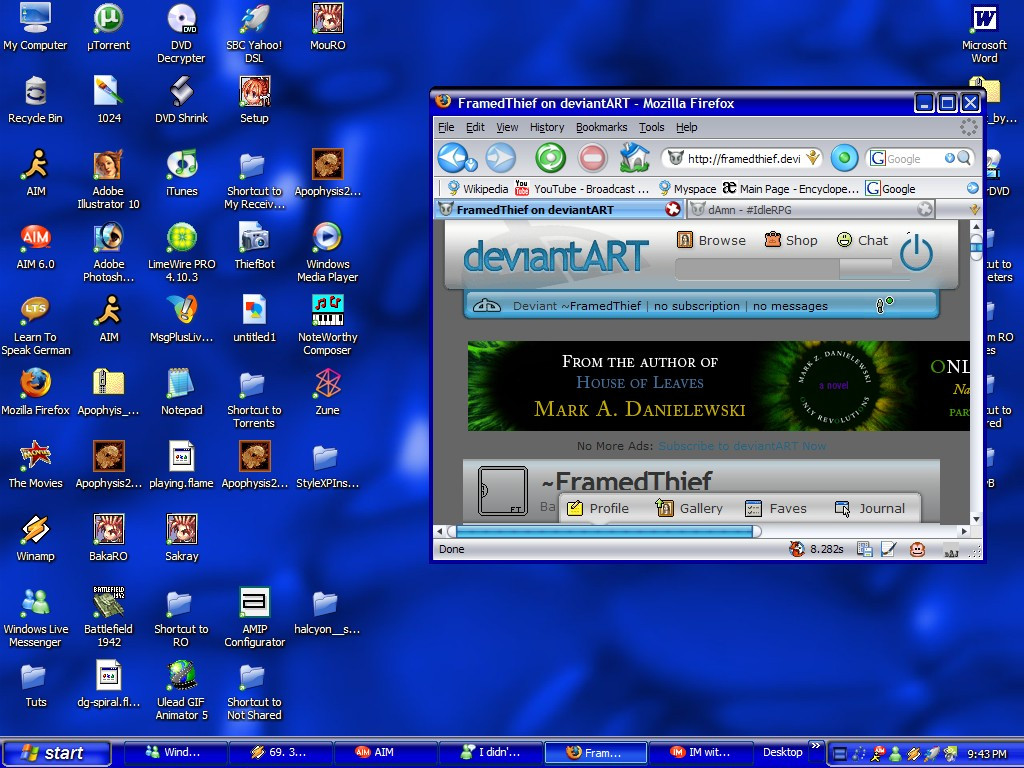Click the Windows start button
1024x768 pixels.
coord(56,753)
